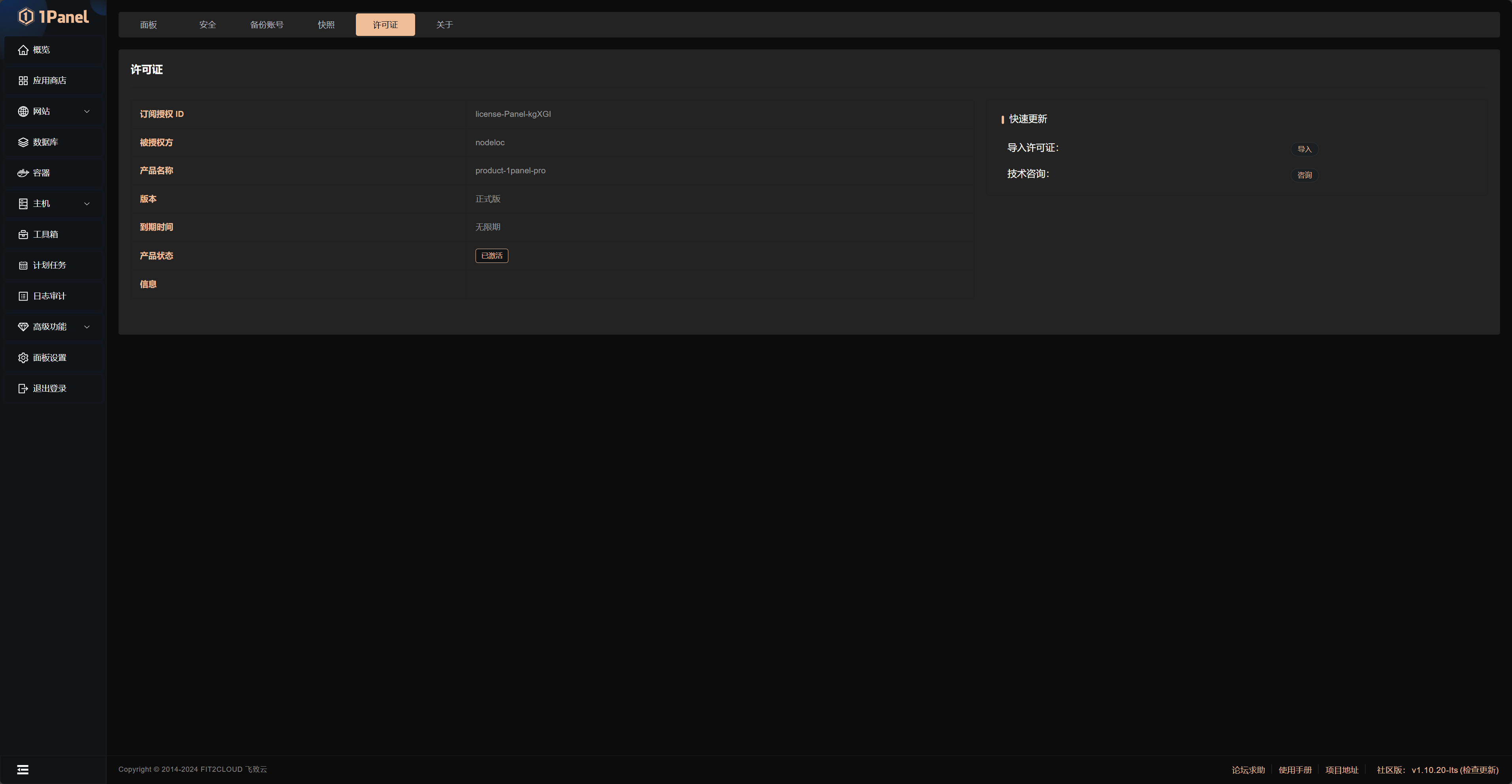The height and width of the screenshot is (784, 1512).
Task: Open 计划任务 in the sidebar
Action: click(53, 265)
